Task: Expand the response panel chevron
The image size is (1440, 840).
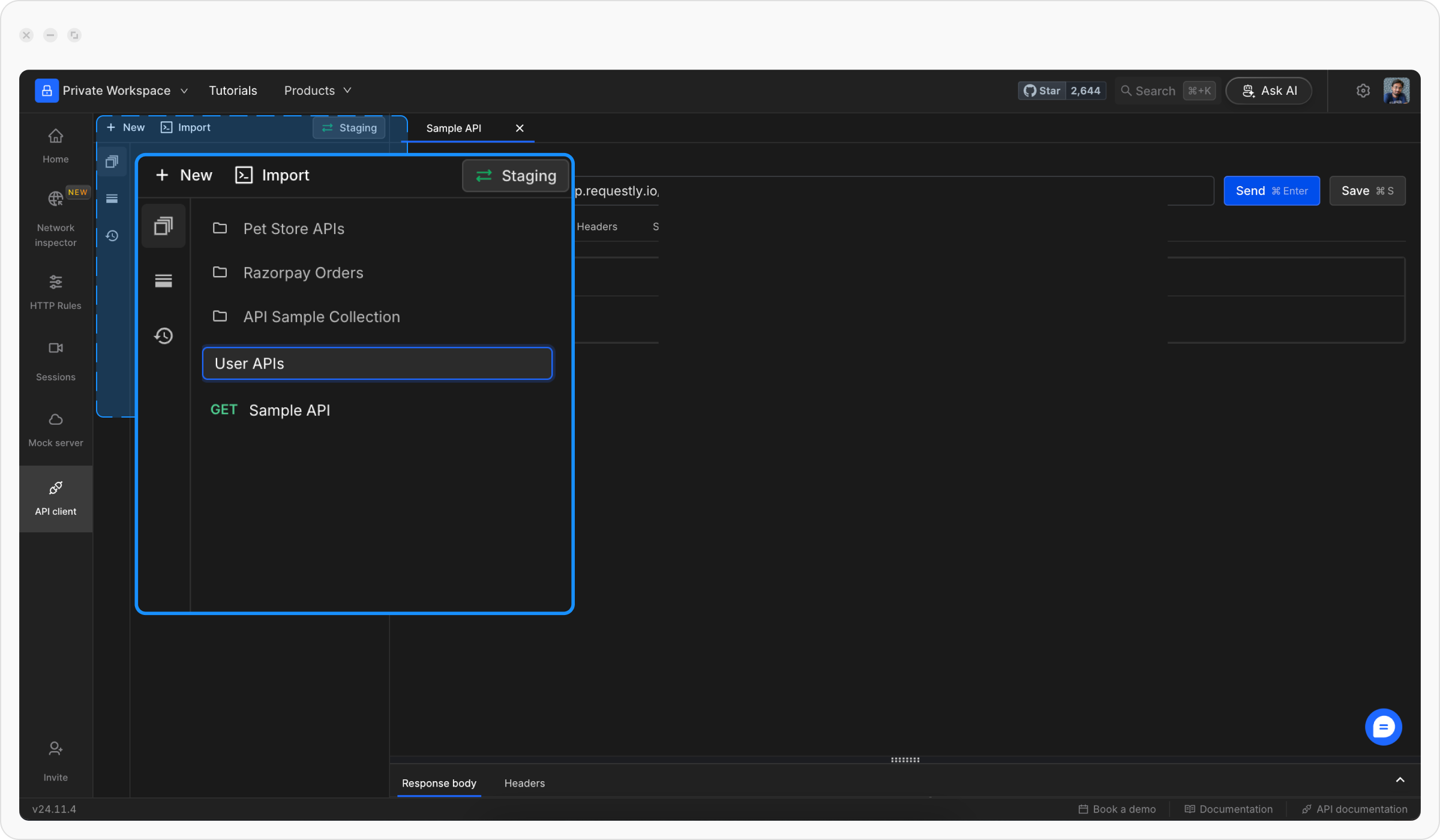Action: (x=1400, y=780)
